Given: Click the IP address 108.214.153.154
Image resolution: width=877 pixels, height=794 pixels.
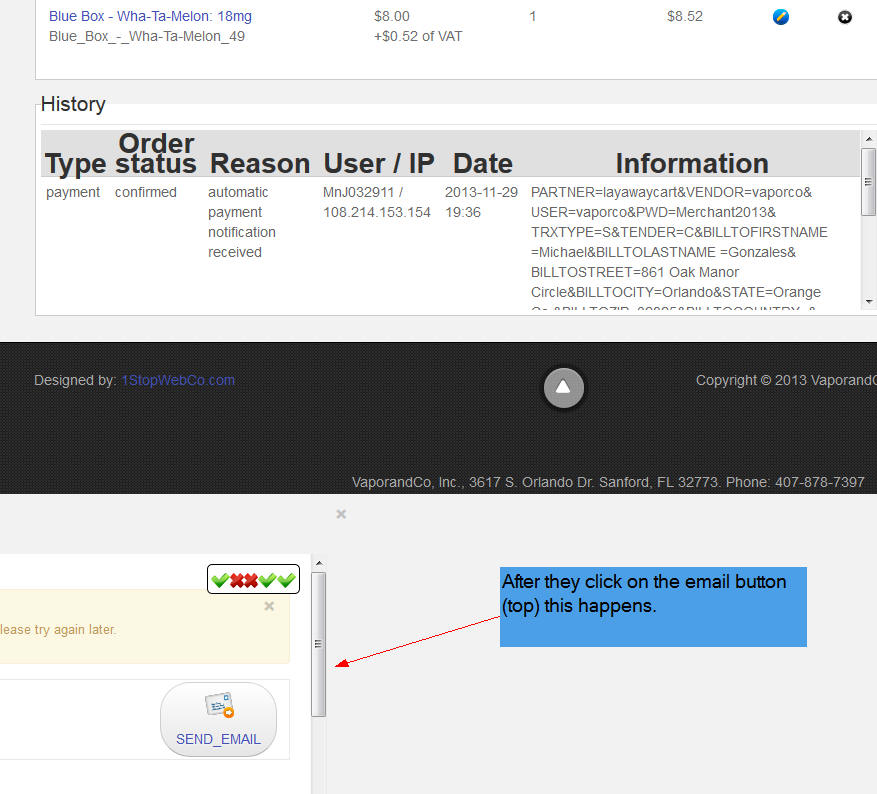Looking at the screenshot, I should 377,212.
